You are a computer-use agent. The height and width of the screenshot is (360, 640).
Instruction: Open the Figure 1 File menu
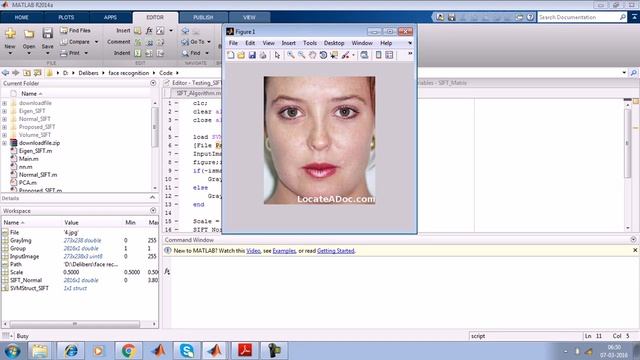[x=233, y=43]
